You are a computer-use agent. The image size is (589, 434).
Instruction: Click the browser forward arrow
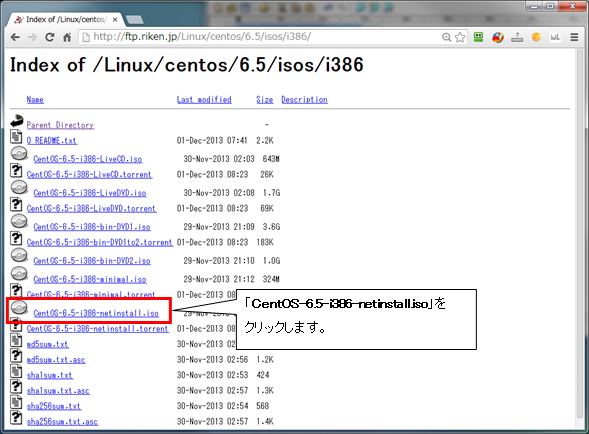pos(32,37)
